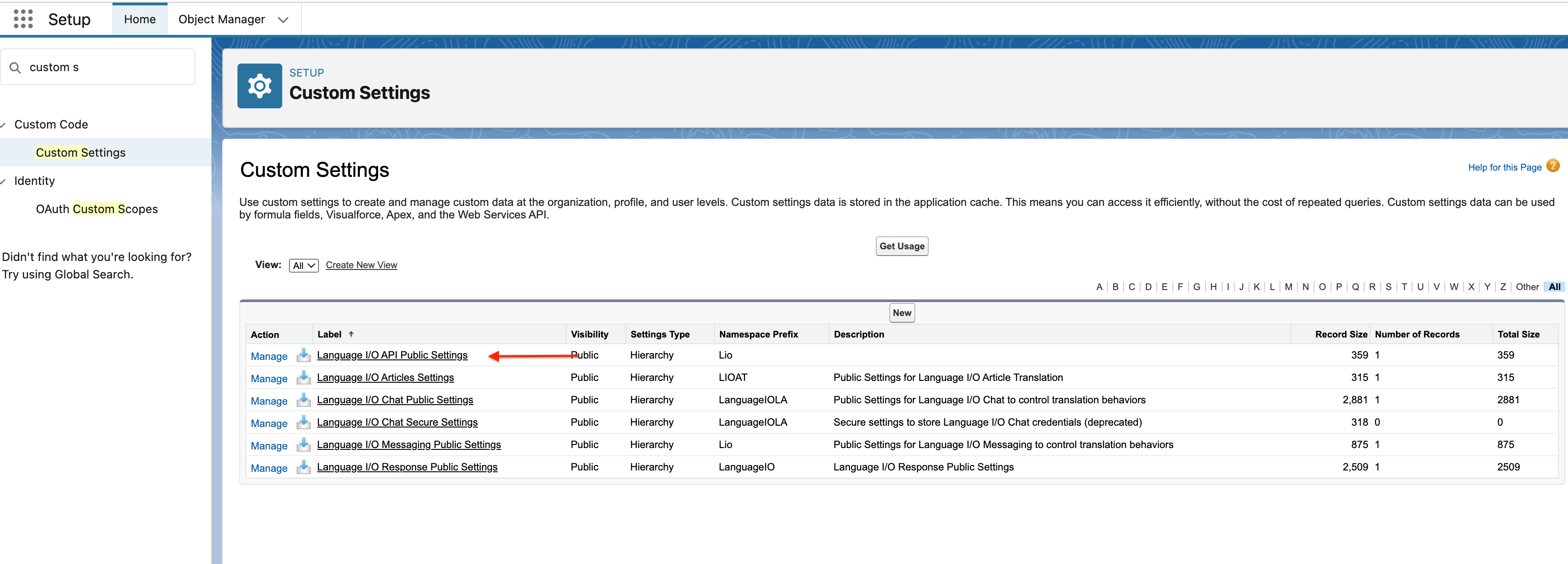Click download icon for Language I/O Response Public Settings
This screenshot has height=564, width=1568.
tap(303, 467)
